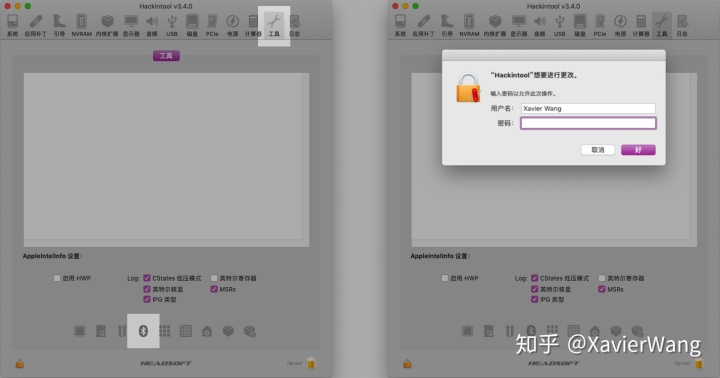Toggle IPG 类型 checkbox in right window

pyautogui.click(x=534, y=299)
